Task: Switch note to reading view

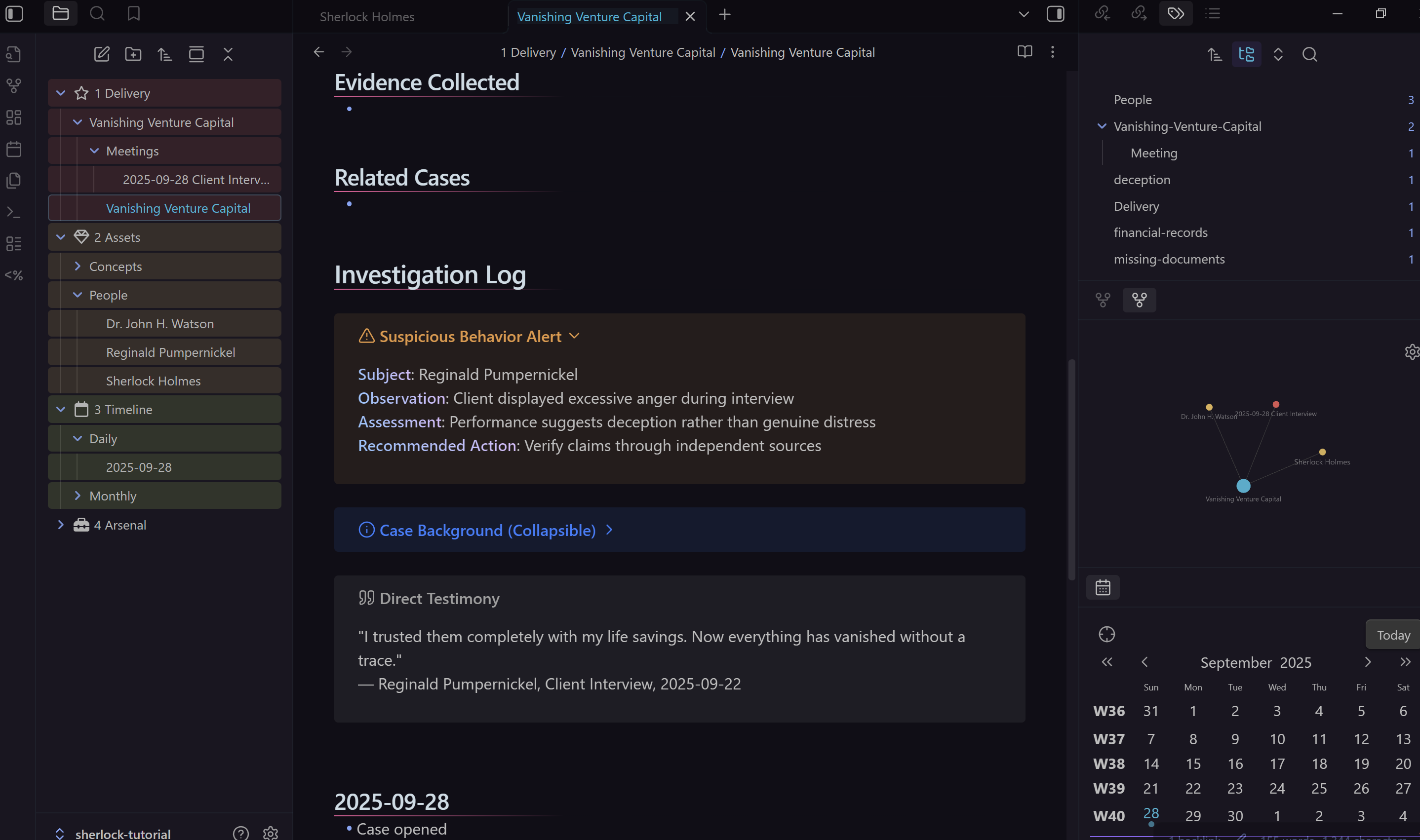Action: coord(1024,52)
